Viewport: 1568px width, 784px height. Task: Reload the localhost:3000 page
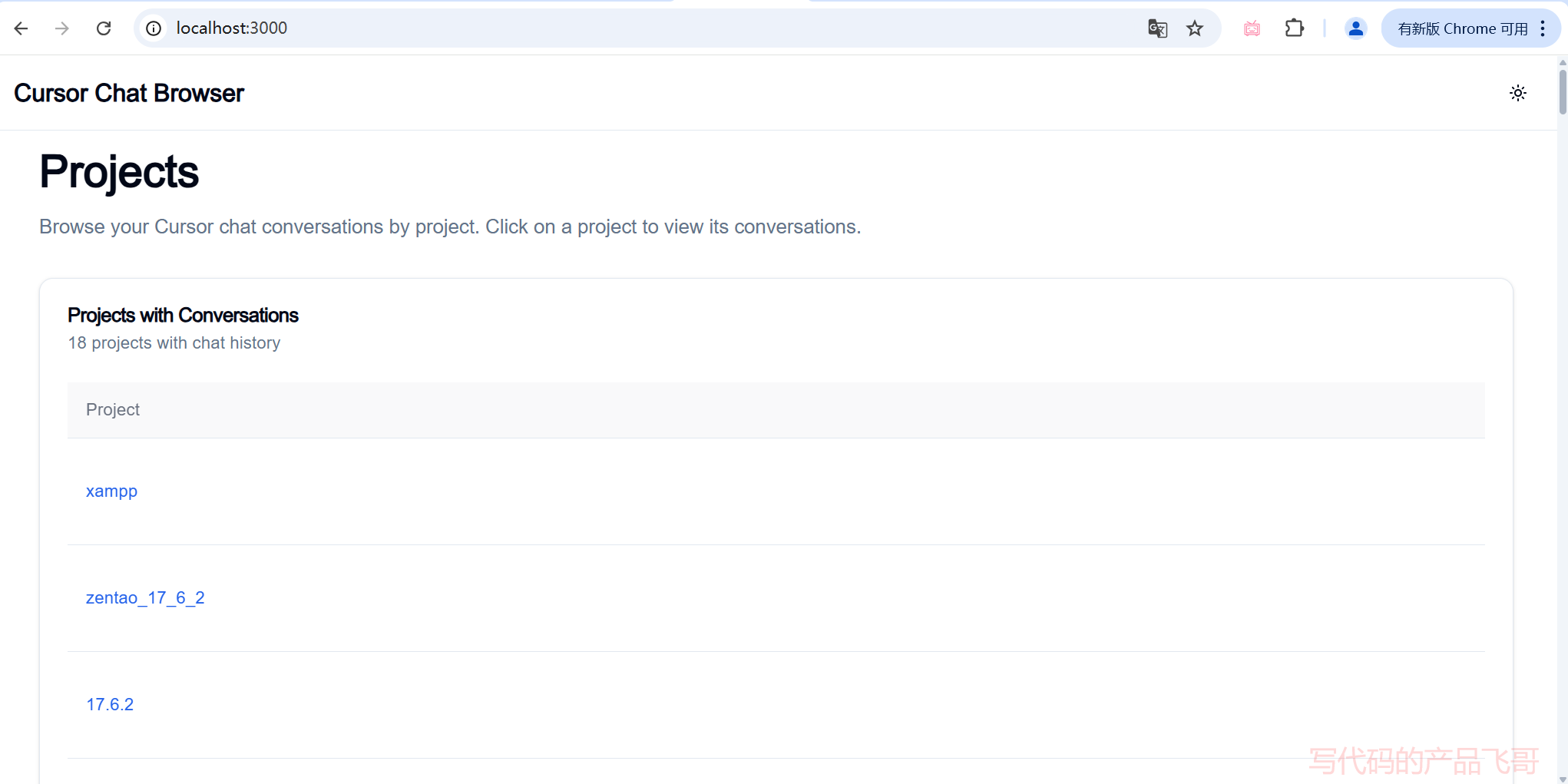104,28
